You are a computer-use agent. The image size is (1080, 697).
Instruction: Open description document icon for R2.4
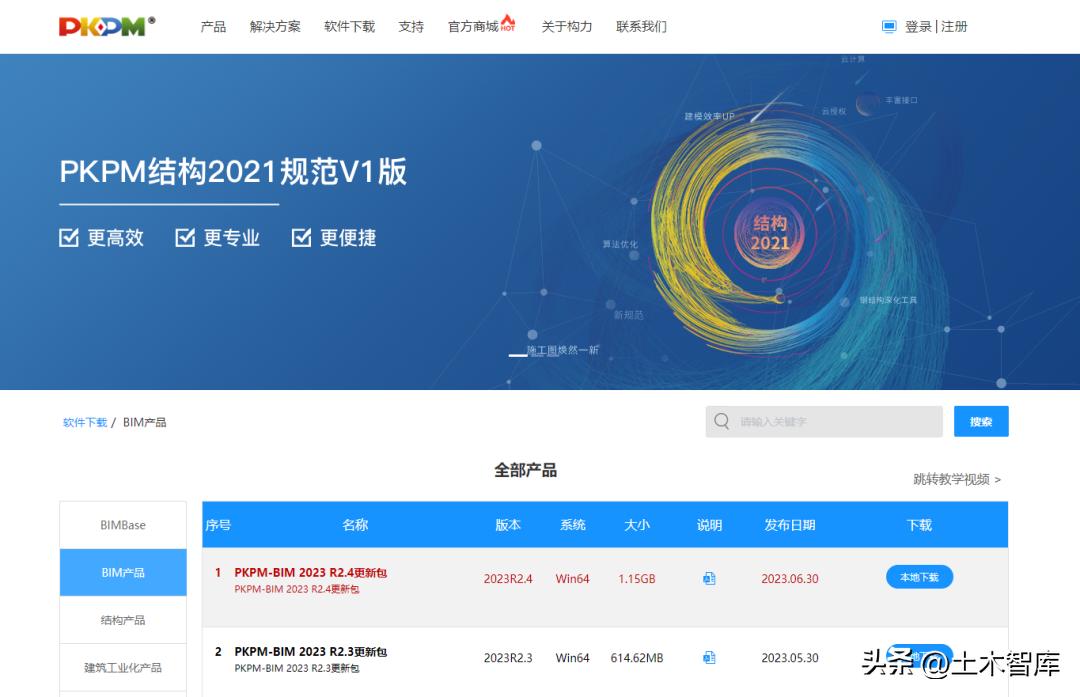coord(709,579)
